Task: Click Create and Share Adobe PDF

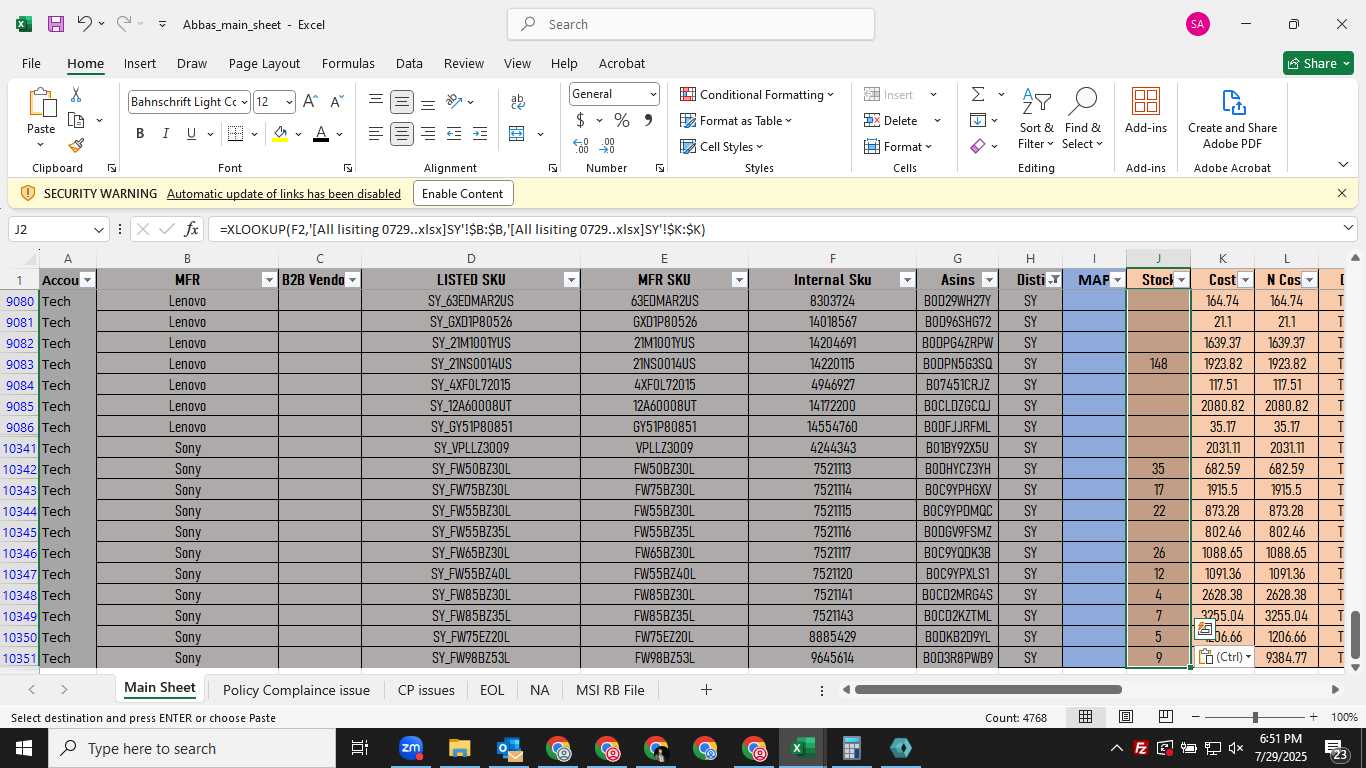Action: coord(1232,120)
